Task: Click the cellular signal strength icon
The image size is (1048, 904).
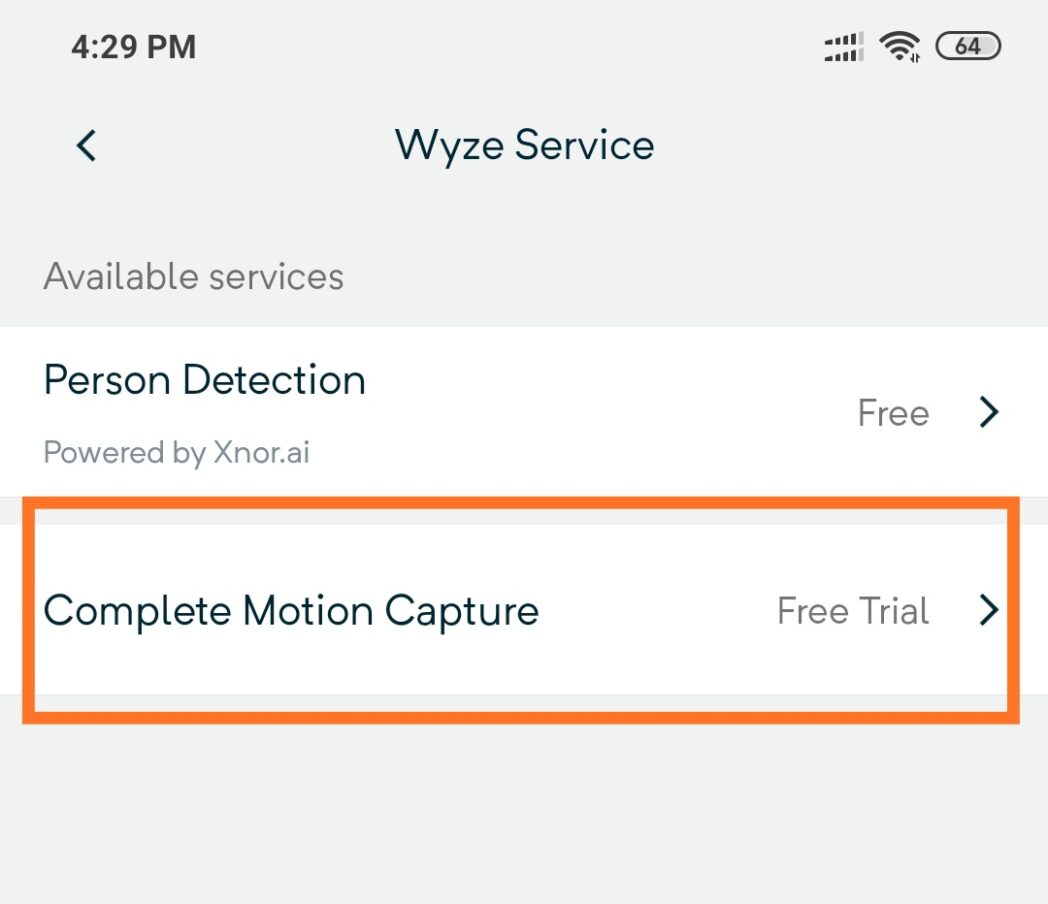Action: click(843, 47)
